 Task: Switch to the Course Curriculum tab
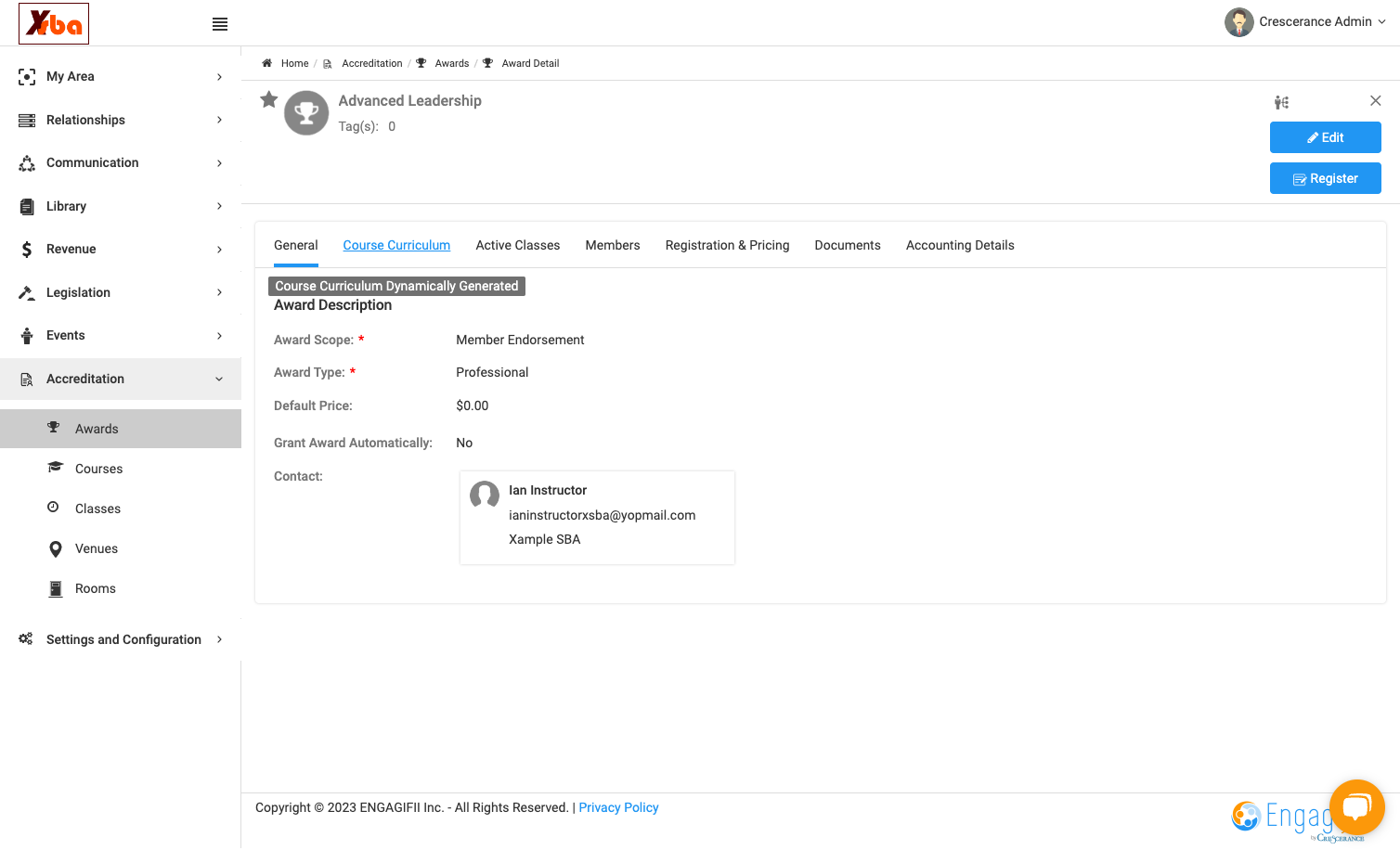coord(396,245)
